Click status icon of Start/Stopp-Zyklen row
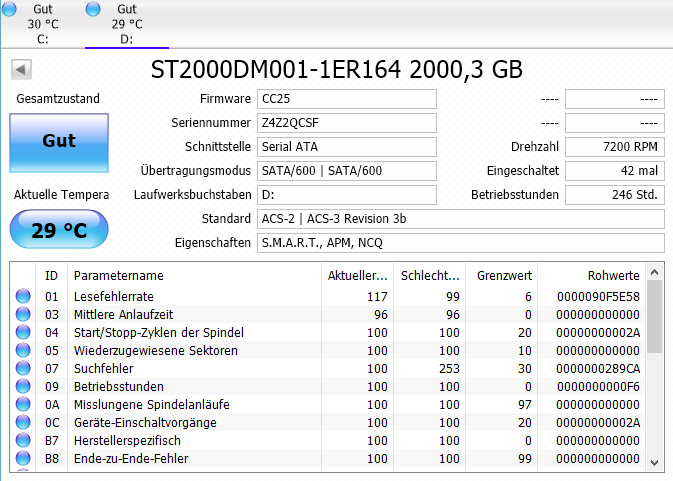The width and height of the screenshot is (673, 481). point(23,332)
